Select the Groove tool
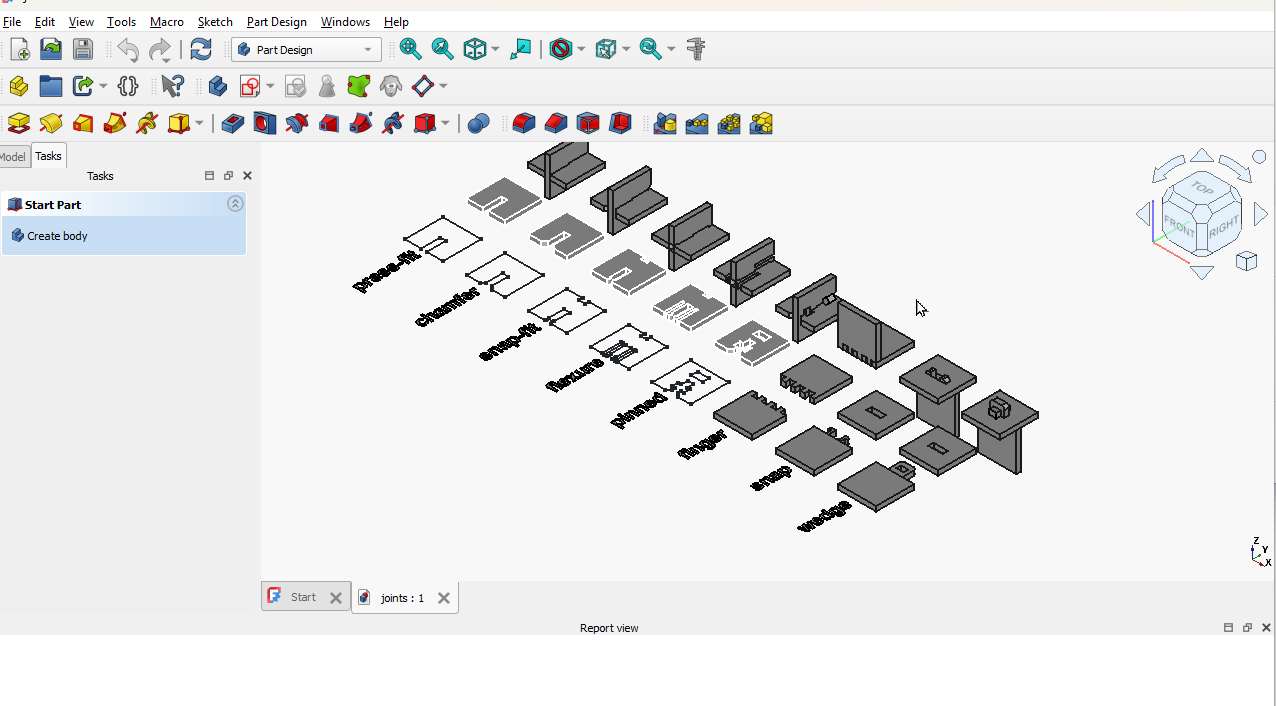This screenshot has height=706, width=1276. click(x=296, y=123)
